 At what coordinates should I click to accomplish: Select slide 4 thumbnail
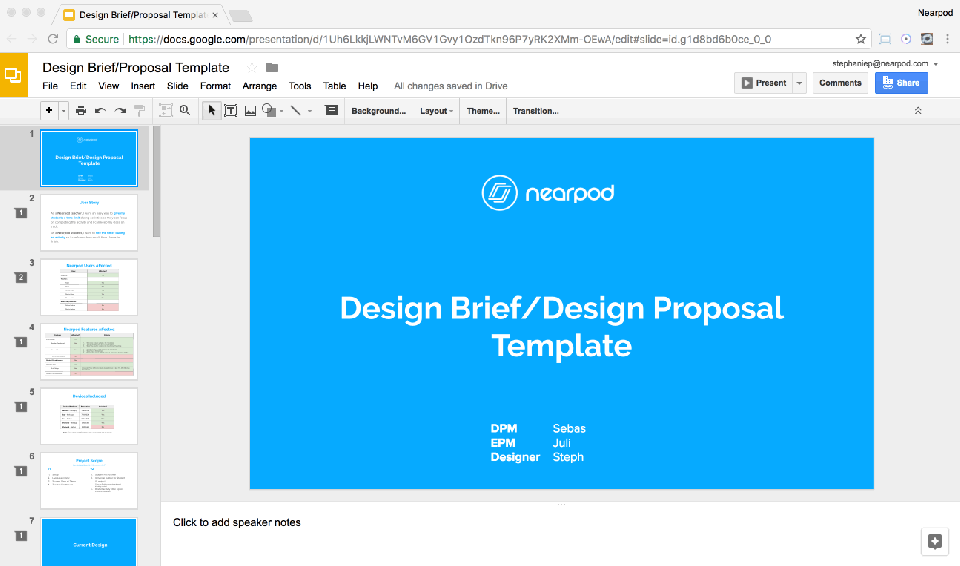[89, 352]
